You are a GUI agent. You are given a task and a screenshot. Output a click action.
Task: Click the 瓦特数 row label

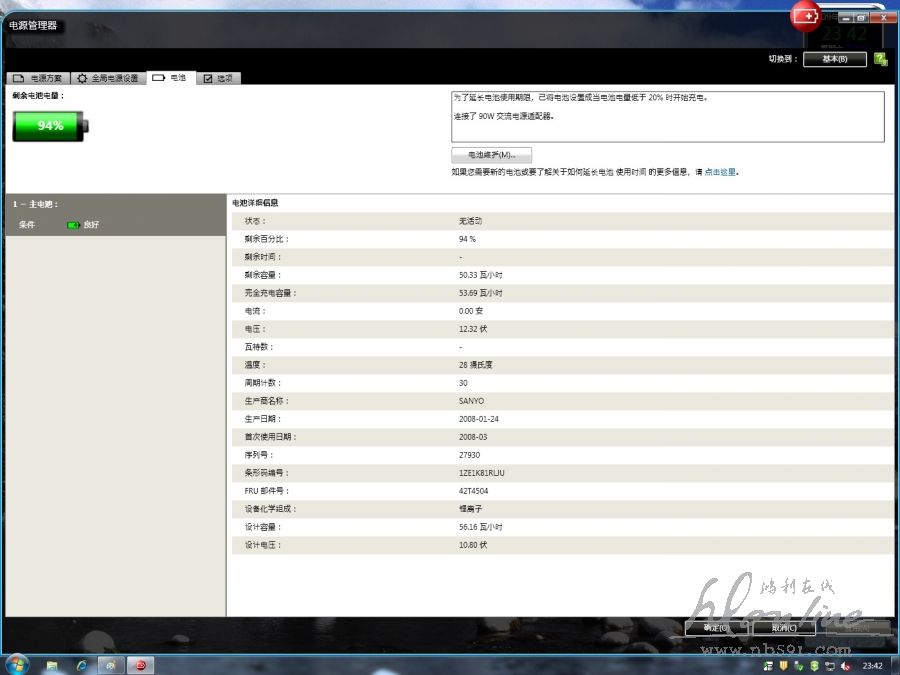click(258, 347)
